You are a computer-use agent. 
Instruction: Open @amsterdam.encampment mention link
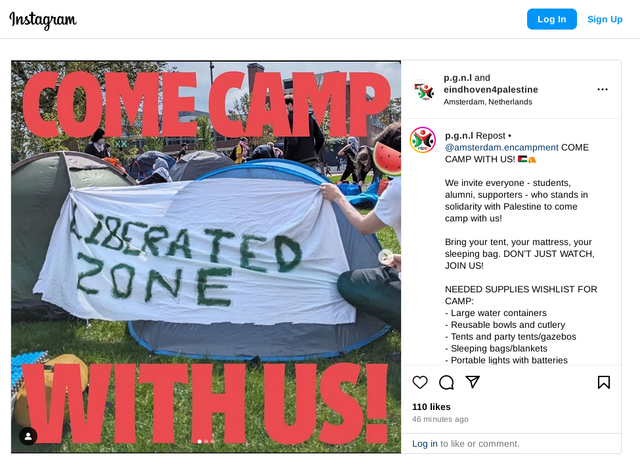[x=502, y=147]
